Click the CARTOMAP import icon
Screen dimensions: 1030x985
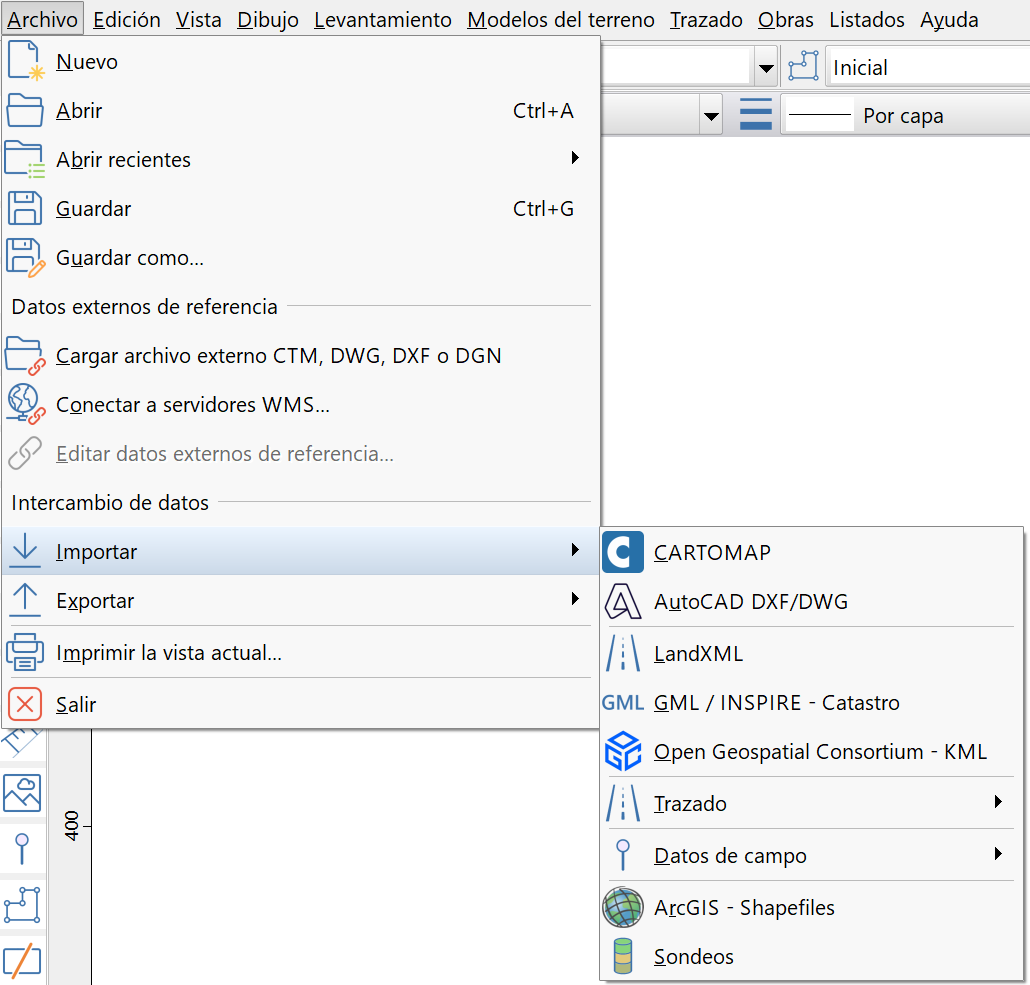(x=623, y=553)
